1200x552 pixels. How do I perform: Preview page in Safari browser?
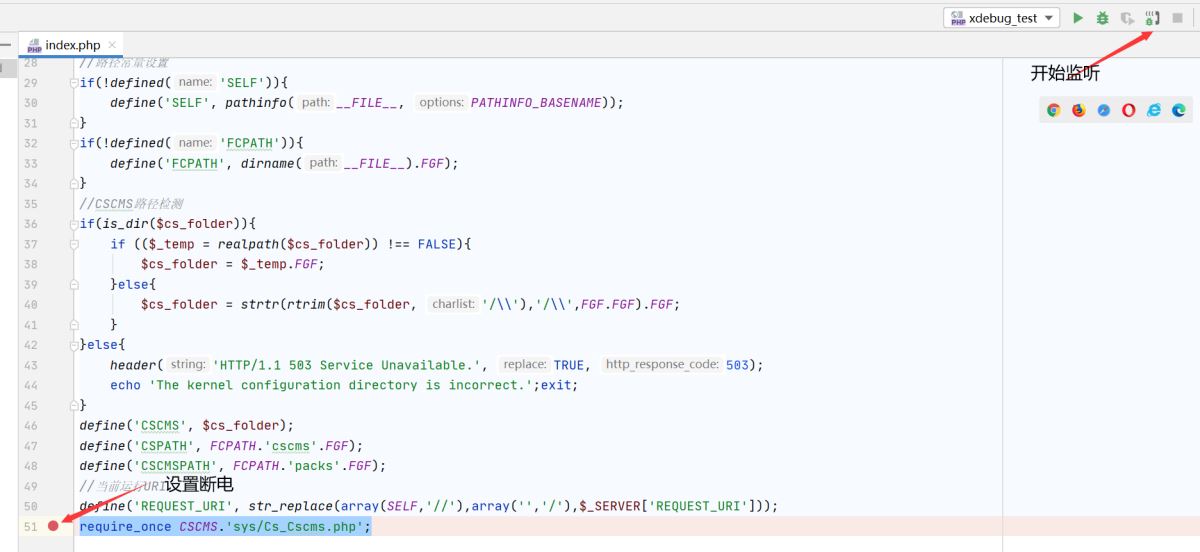(x=1104, y=111)
